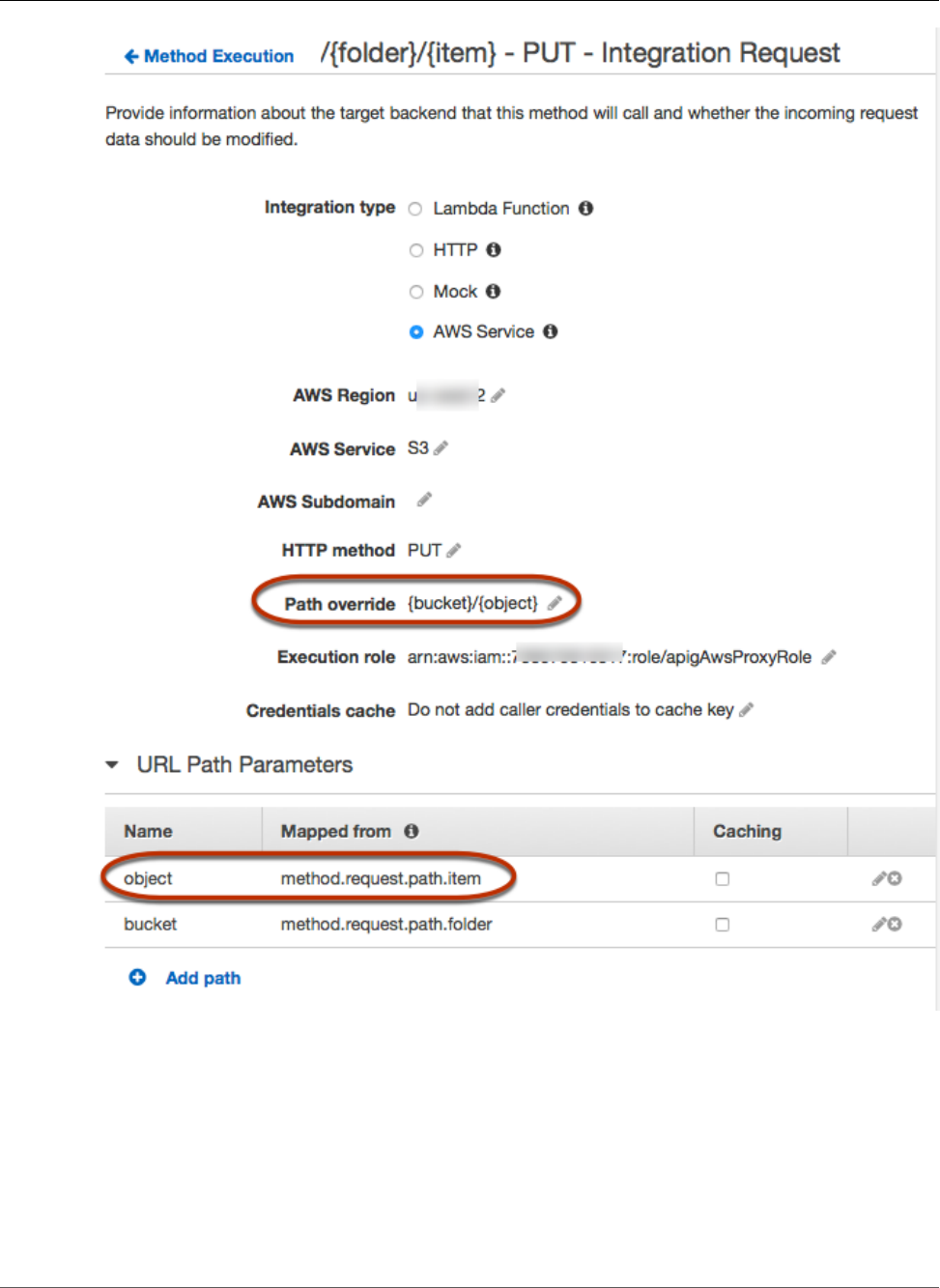The image size is (940, 1288).
Task: Open info tooltip beside Mapped from
Action: [412, 831]
